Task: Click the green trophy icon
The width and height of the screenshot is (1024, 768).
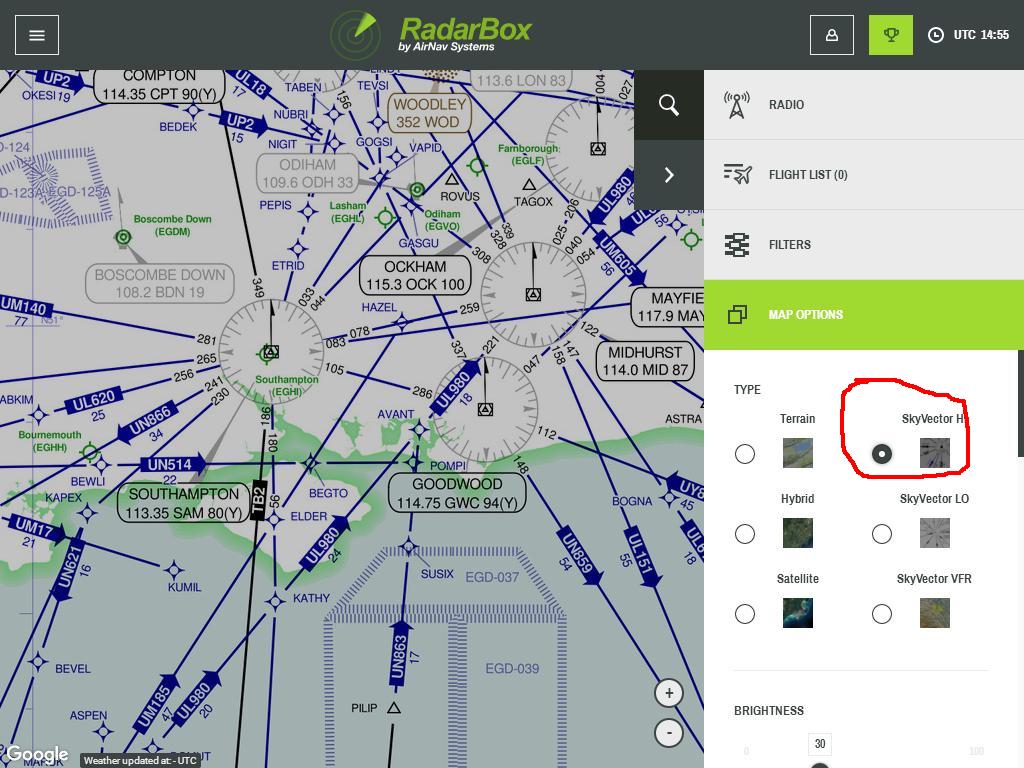Action: (890, 35)
